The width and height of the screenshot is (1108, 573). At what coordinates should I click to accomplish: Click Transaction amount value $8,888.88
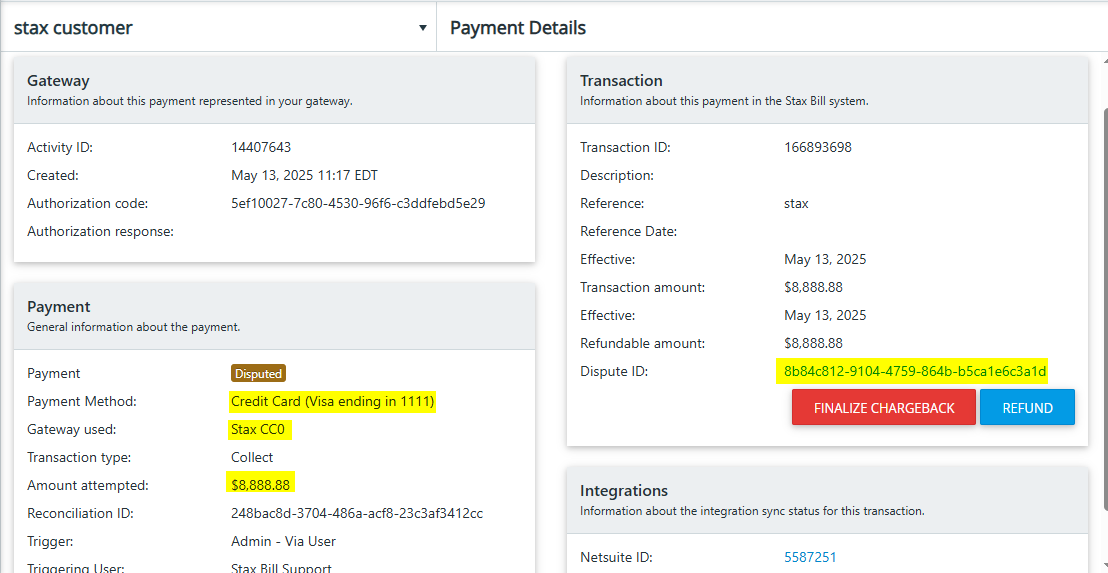pos(813,288)
